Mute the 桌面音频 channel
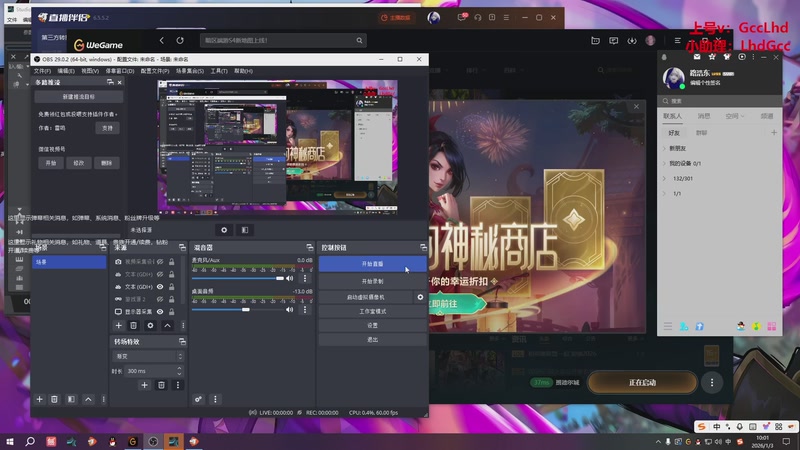 [x=290, y=310]
